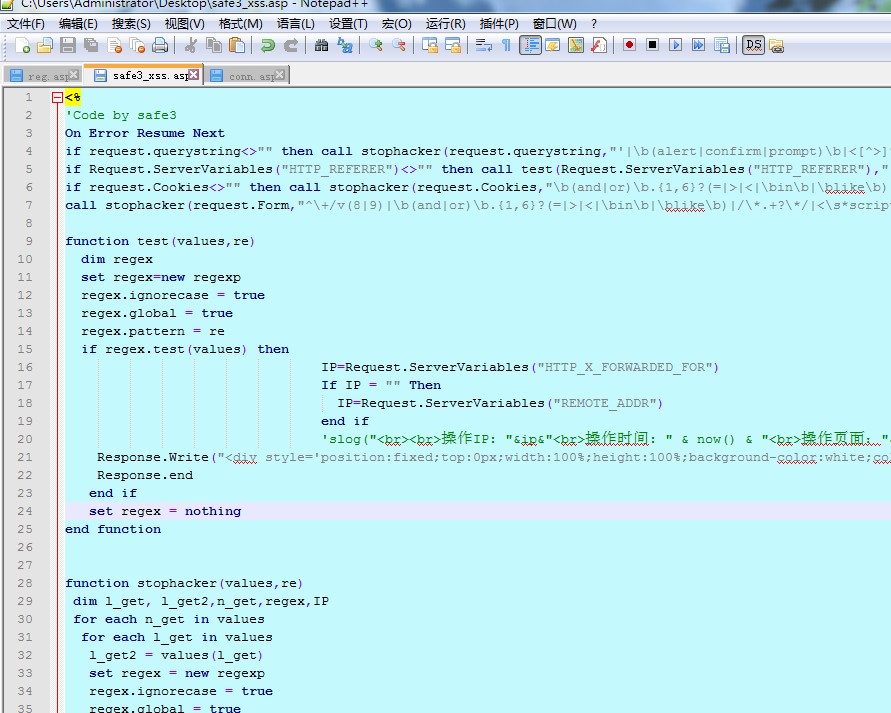The image size is (891, 713).
Task: Click line number 24 in the margin
Action: pyautogui.click(x=25, y=511)
